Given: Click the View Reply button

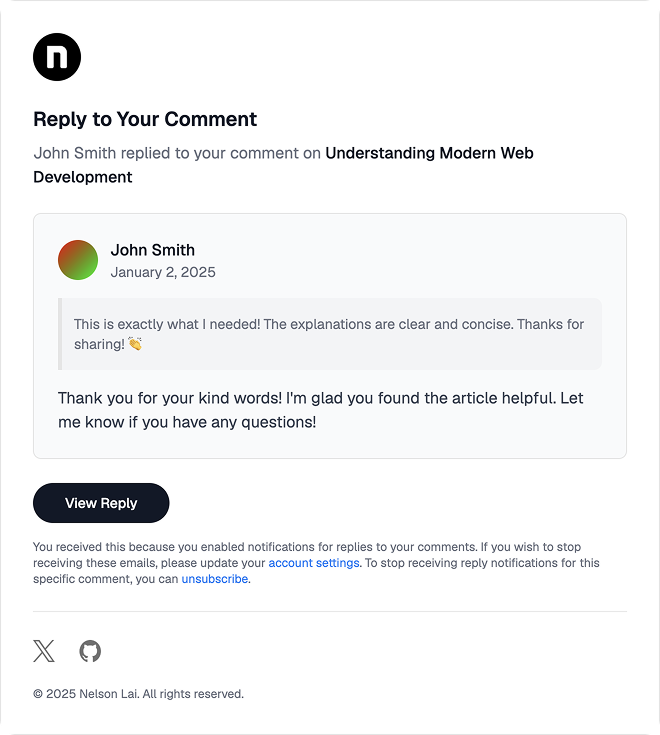Looking at the screenshot, I should coord(101,503).
